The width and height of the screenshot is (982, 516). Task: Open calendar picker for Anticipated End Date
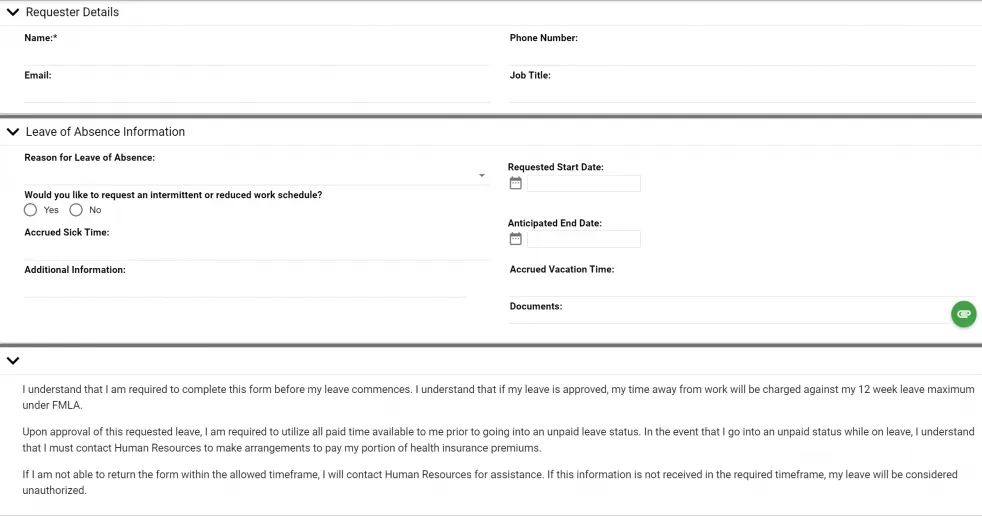(x=516, y=239)
